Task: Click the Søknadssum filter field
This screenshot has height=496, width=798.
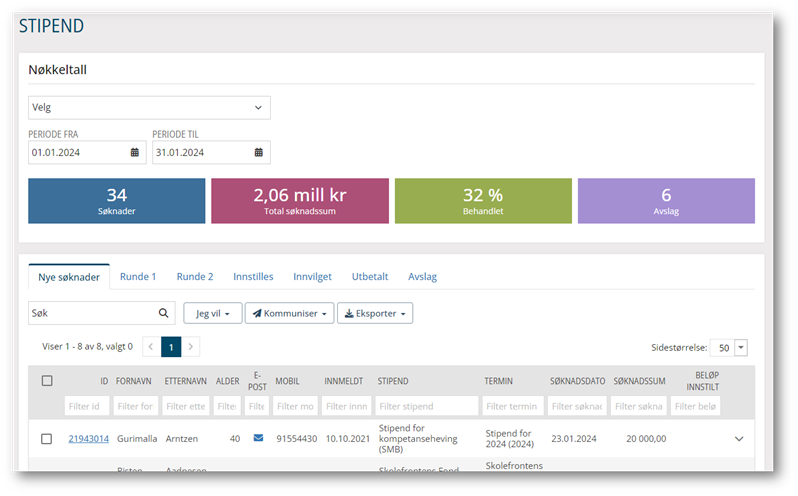Action: coord(639,406)
